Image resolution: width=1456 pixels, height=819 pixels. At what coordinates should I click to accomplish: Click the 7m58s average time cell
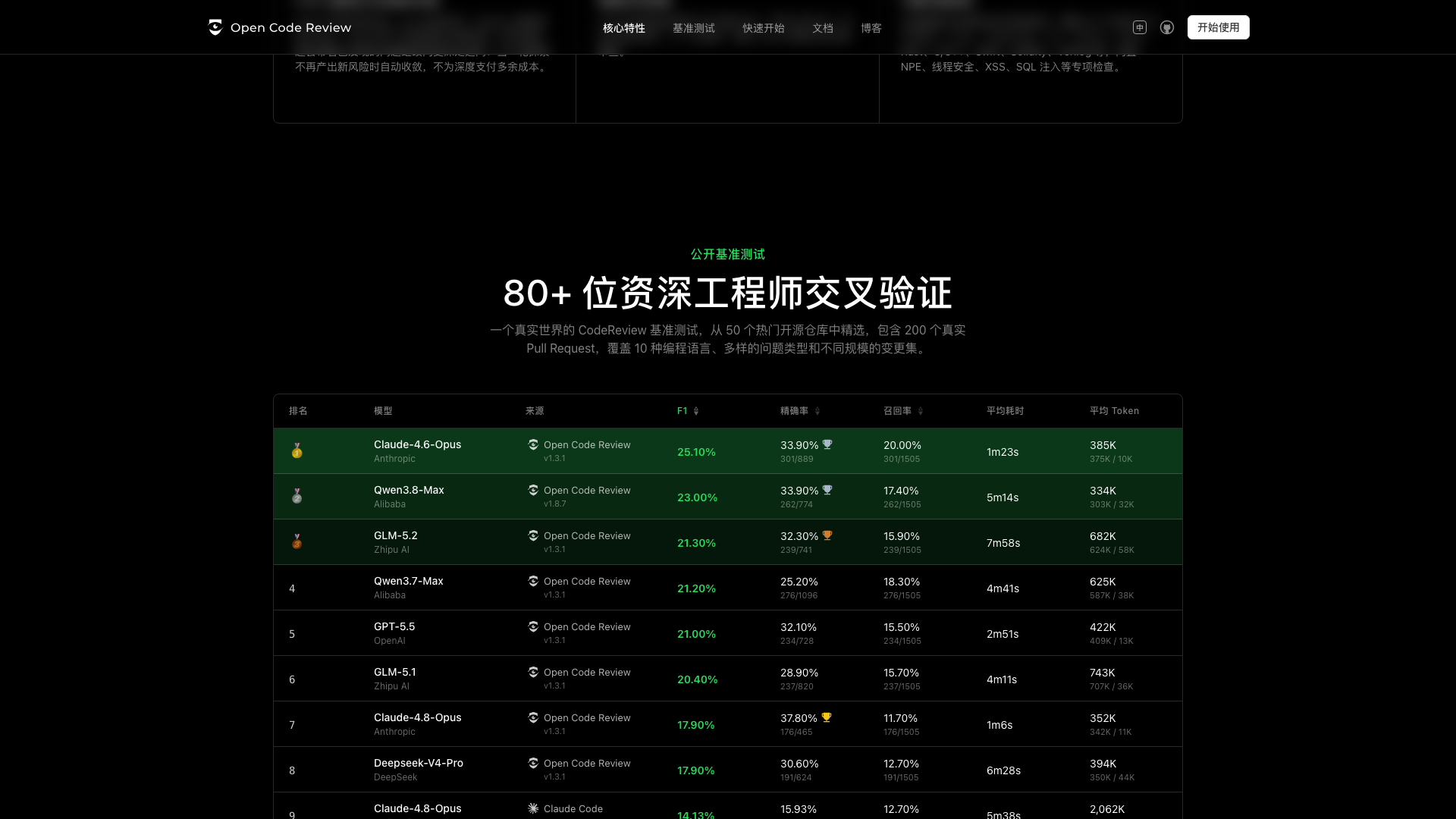pyautogui.click(x=1003, y=543)
